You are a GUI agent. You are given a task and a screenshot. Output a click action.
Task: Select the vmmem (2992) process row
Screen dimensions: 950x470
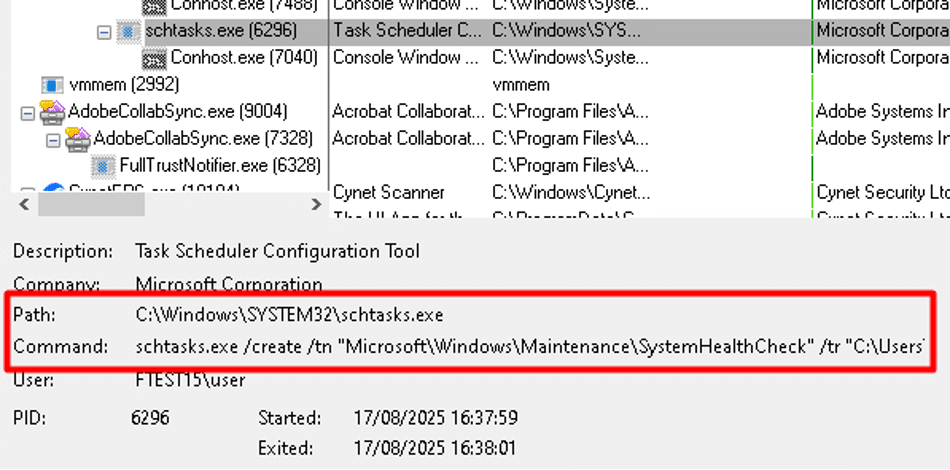coord(108,85)
